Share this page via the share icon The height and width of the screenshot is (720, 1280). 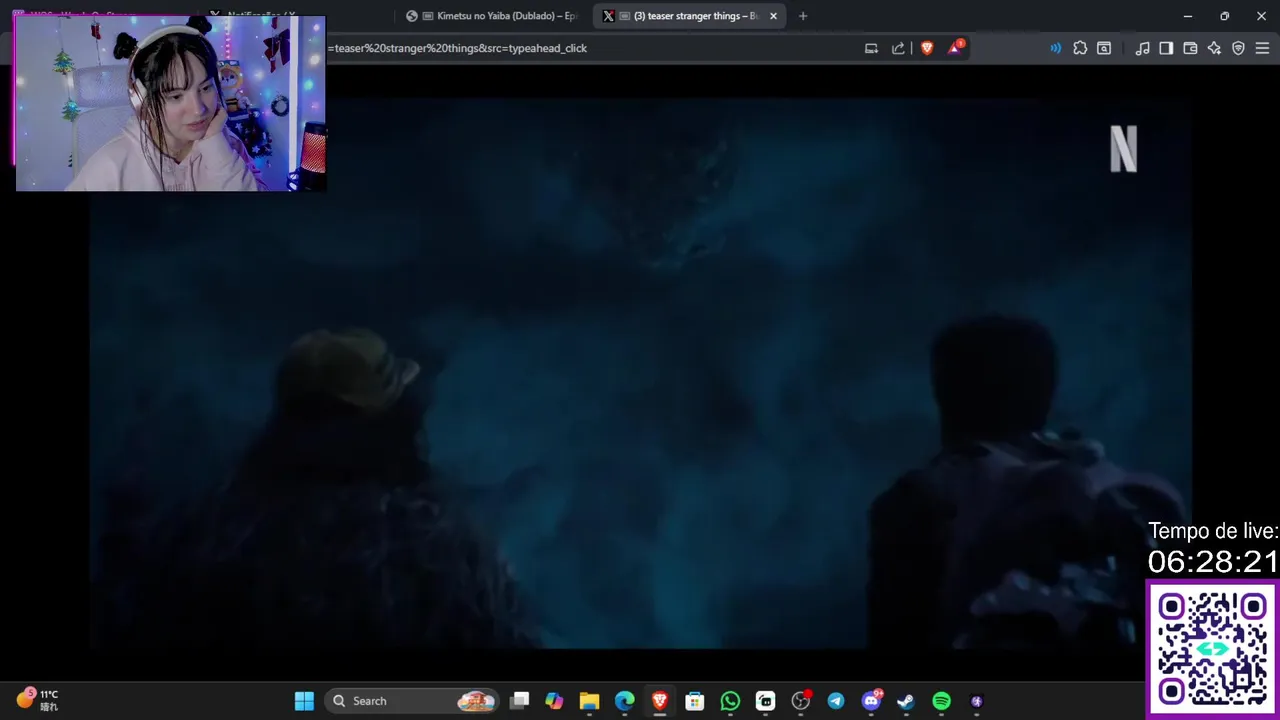pyautogui.click(x=898, y=48)
